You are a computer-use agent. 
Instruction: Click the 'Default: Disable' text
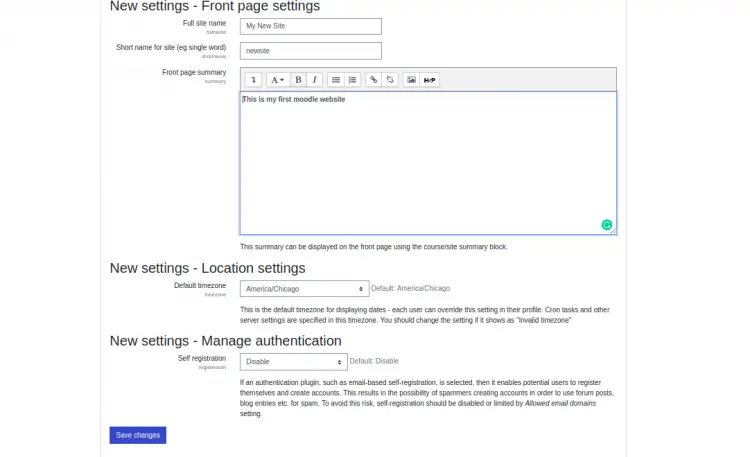(x=374, y=361)
